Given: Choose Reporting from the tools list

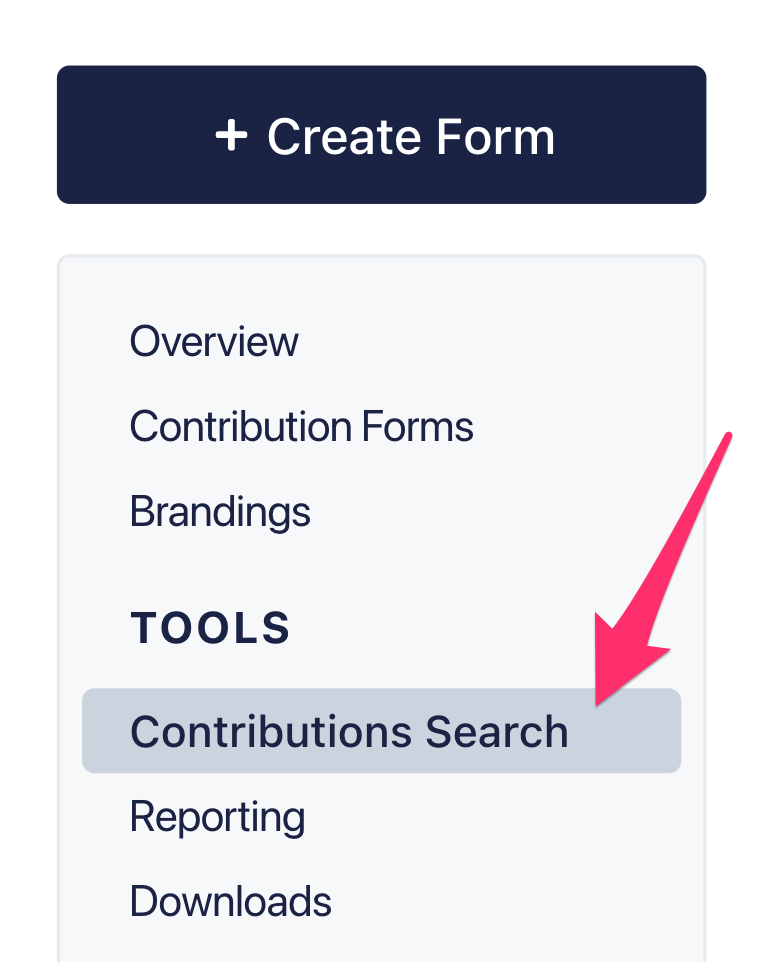Looking at the screenshot, I should pyautogui.click(x=217, y=817).
